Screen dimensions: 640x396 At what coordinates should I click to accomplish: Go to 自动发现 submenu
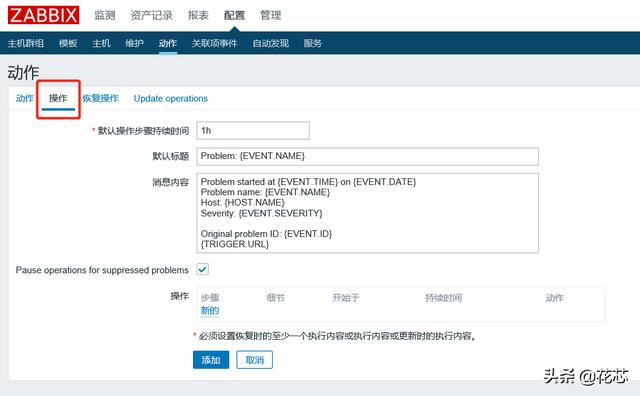271,43
